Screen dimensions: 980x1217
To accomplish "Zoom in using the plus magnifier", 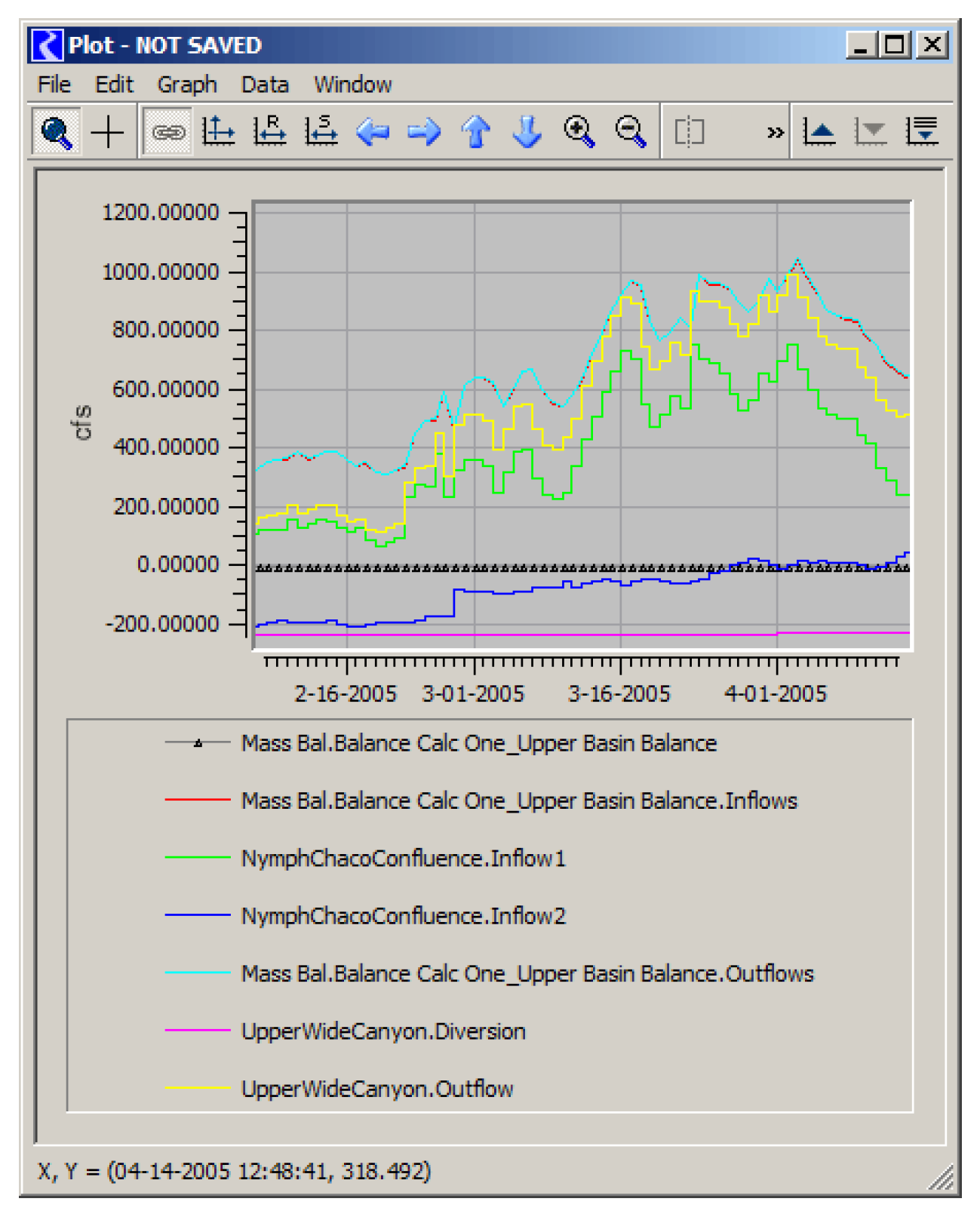I will pos(579,132).
